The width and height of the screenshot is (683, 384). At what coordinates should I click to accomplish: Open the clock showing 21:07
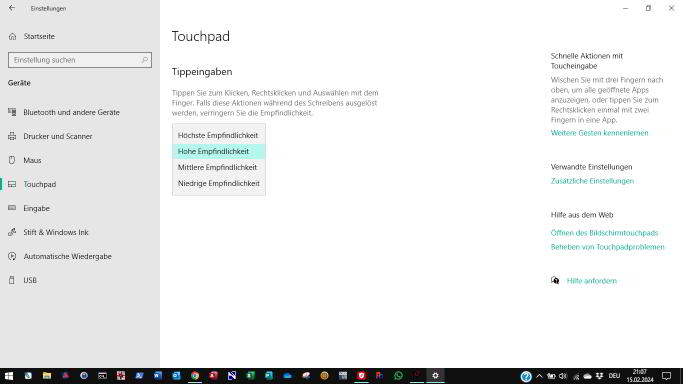pos(640,376)
